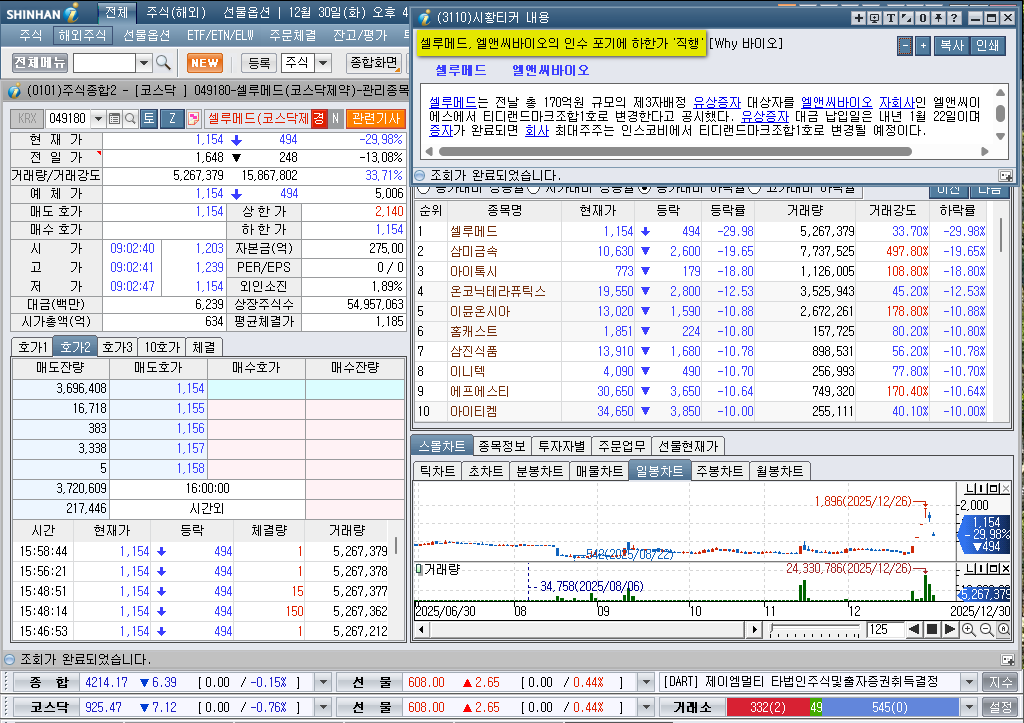Open the 선물옵션 menu
This screenshot has height=723, width=1024.
pyautogui.click(x=147, y=35)
